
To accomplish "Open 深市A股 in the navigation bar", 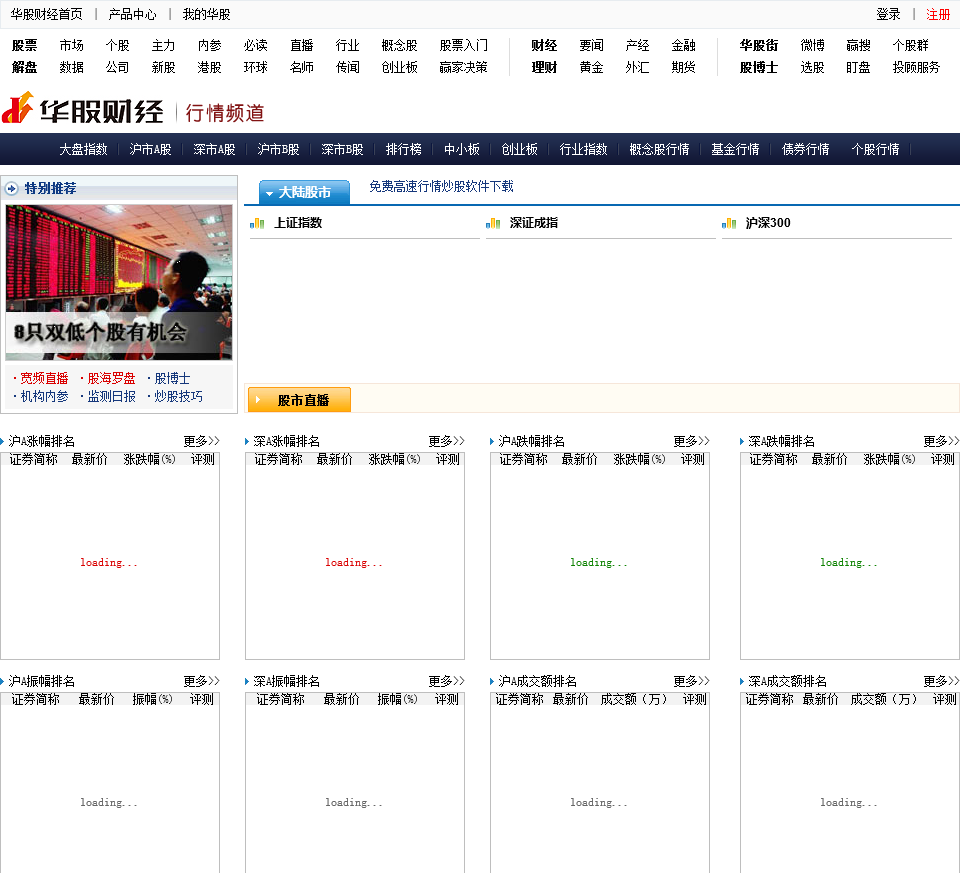I will [x=214, y=149].
